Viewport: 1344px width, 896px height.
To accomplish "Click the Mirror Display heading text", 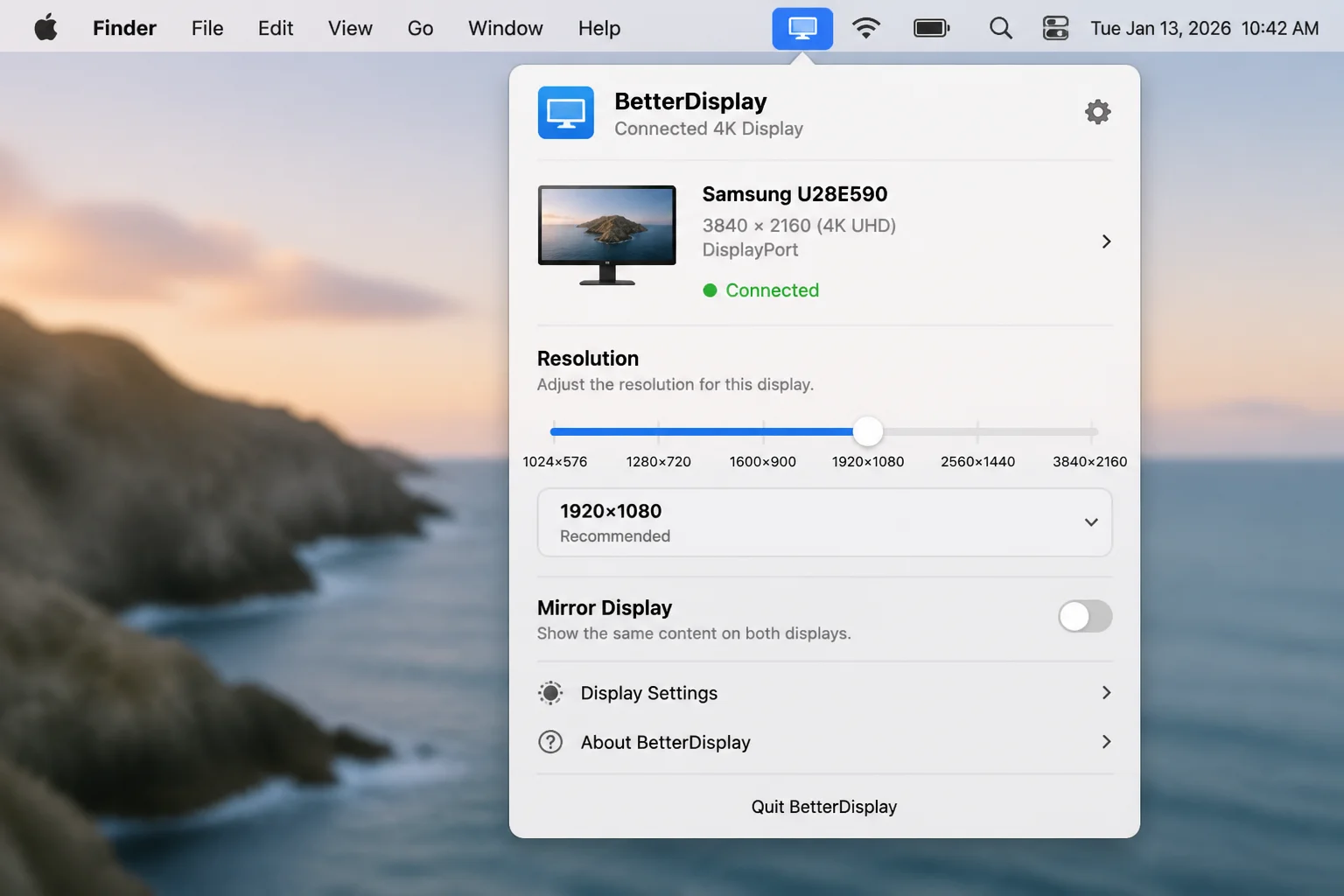I will [605, 607].
